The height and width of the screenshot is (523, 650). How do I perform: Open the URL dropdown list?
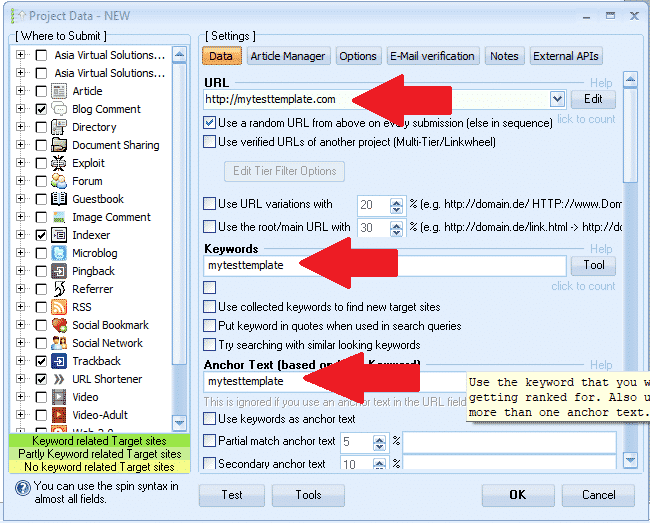[557, 99]
